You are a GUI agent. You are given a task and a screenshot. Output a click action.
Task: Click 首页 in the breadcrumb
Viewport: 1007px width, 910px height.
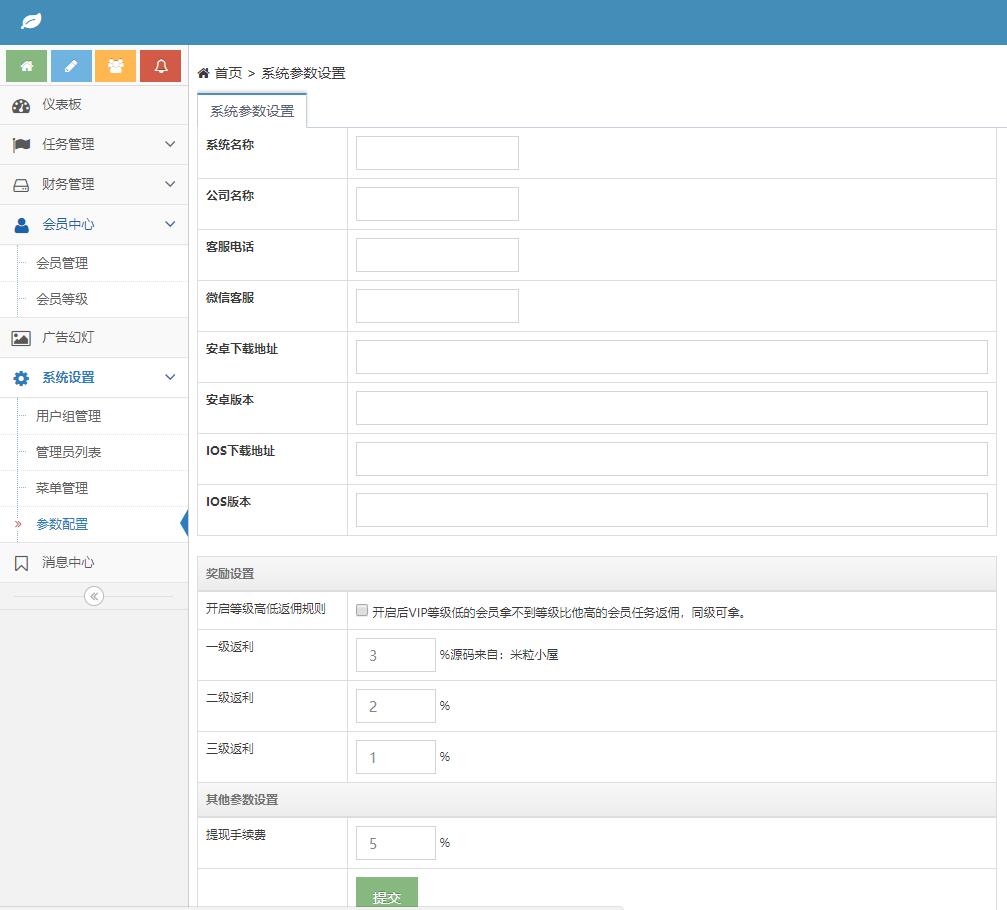click(228, 73)
